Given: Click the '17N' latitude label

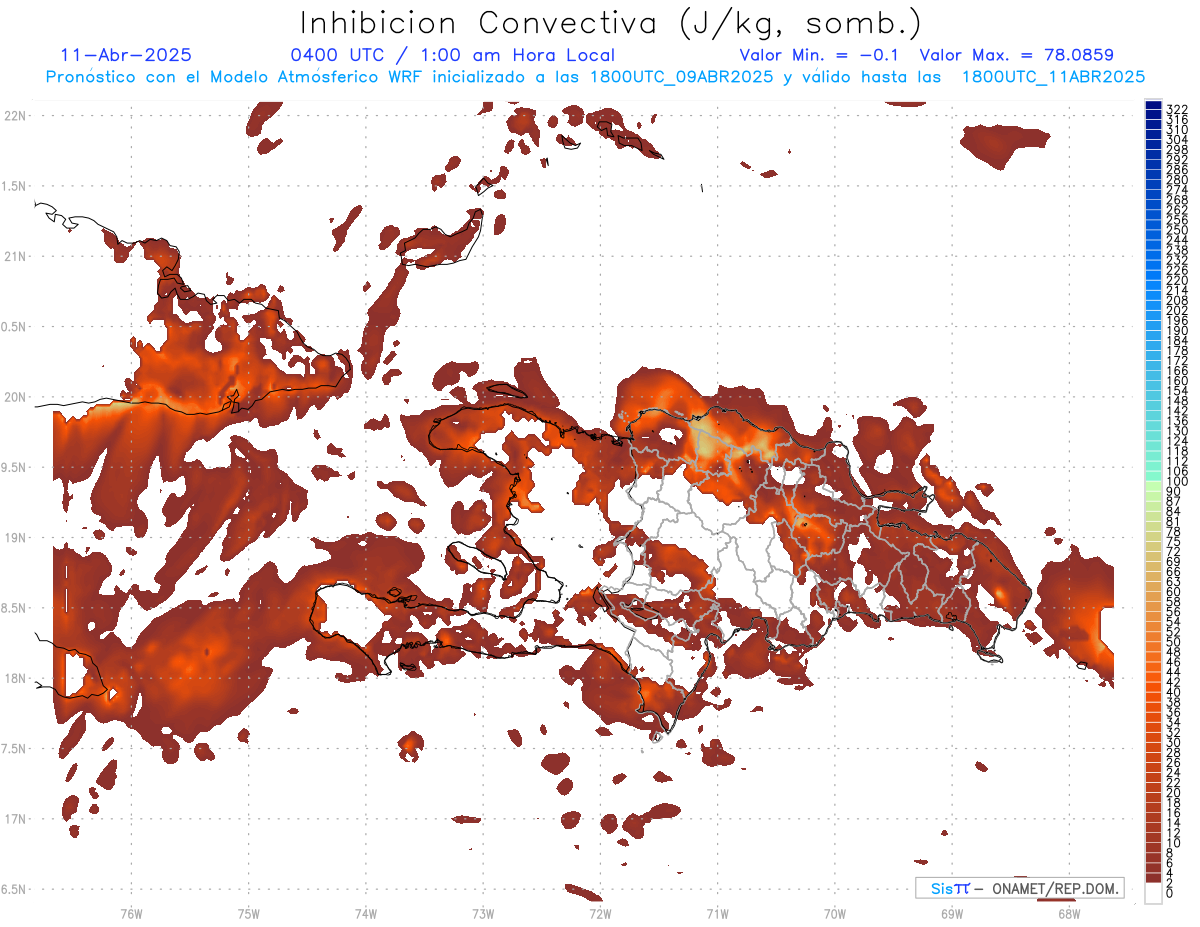Looking at the screenshot, I should point(14,819).
